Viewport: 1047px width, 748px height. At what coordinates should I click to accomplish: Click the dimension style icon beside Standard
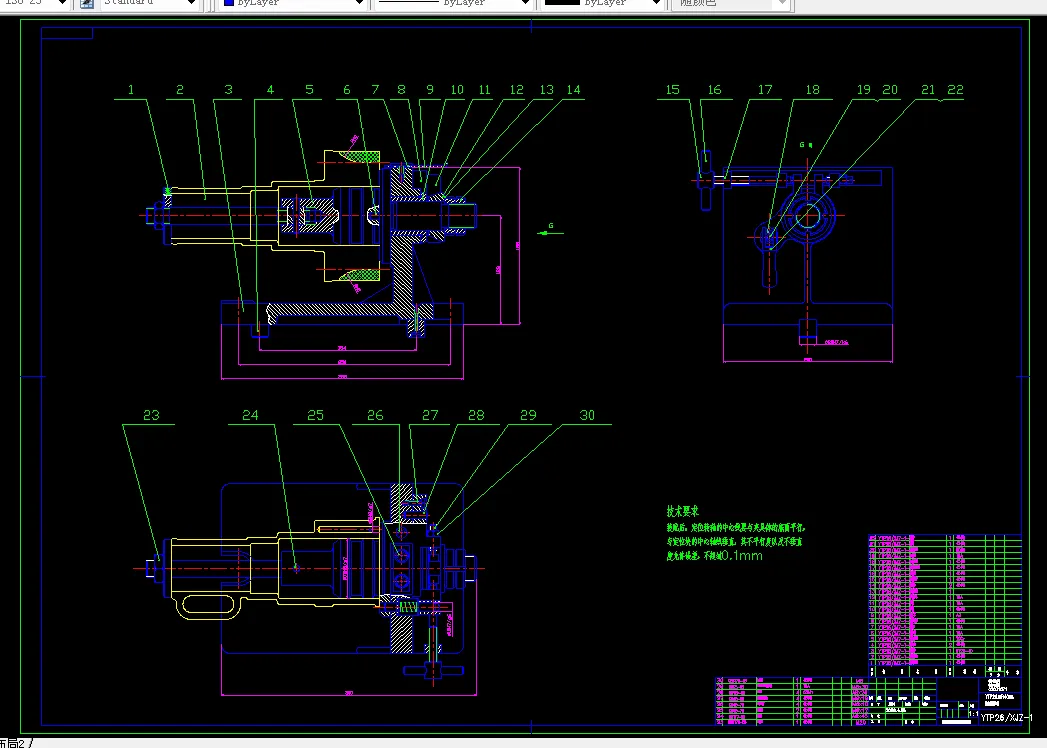87,3
